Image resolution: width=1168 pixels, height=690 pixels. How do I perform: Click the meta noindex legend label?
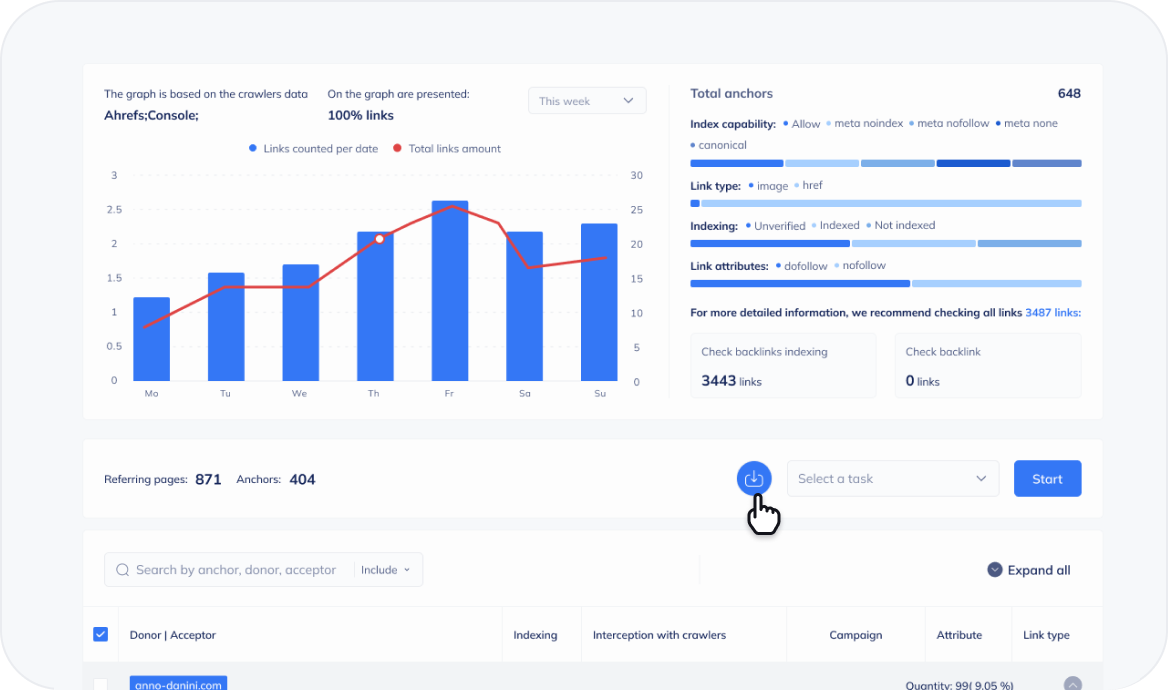coord(869,123)
